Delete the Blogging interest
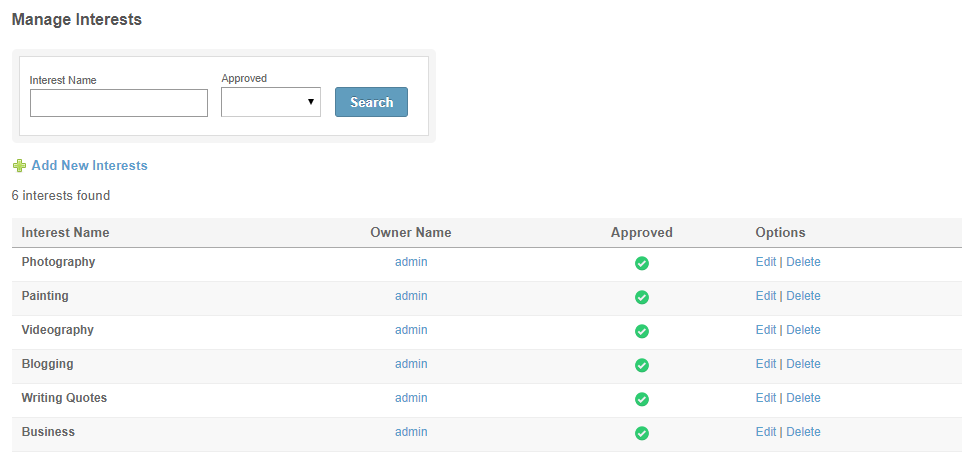Image resolution: width=973 pixels, height=462 pixels. [803, 364]
